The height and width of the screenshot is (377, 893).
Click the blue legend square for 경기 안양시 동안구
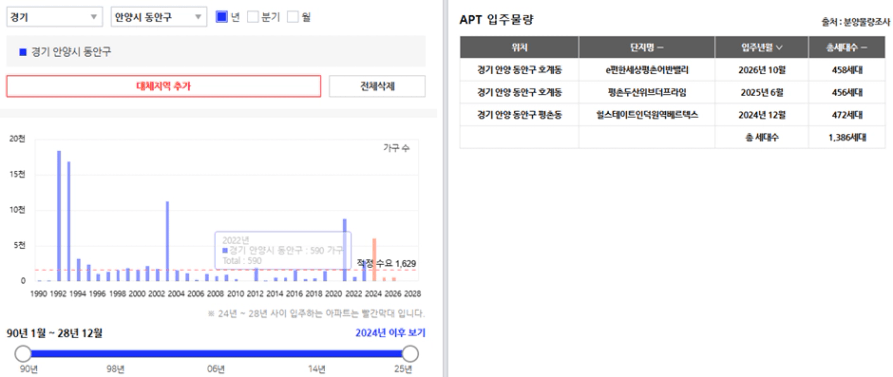point(23,52)
